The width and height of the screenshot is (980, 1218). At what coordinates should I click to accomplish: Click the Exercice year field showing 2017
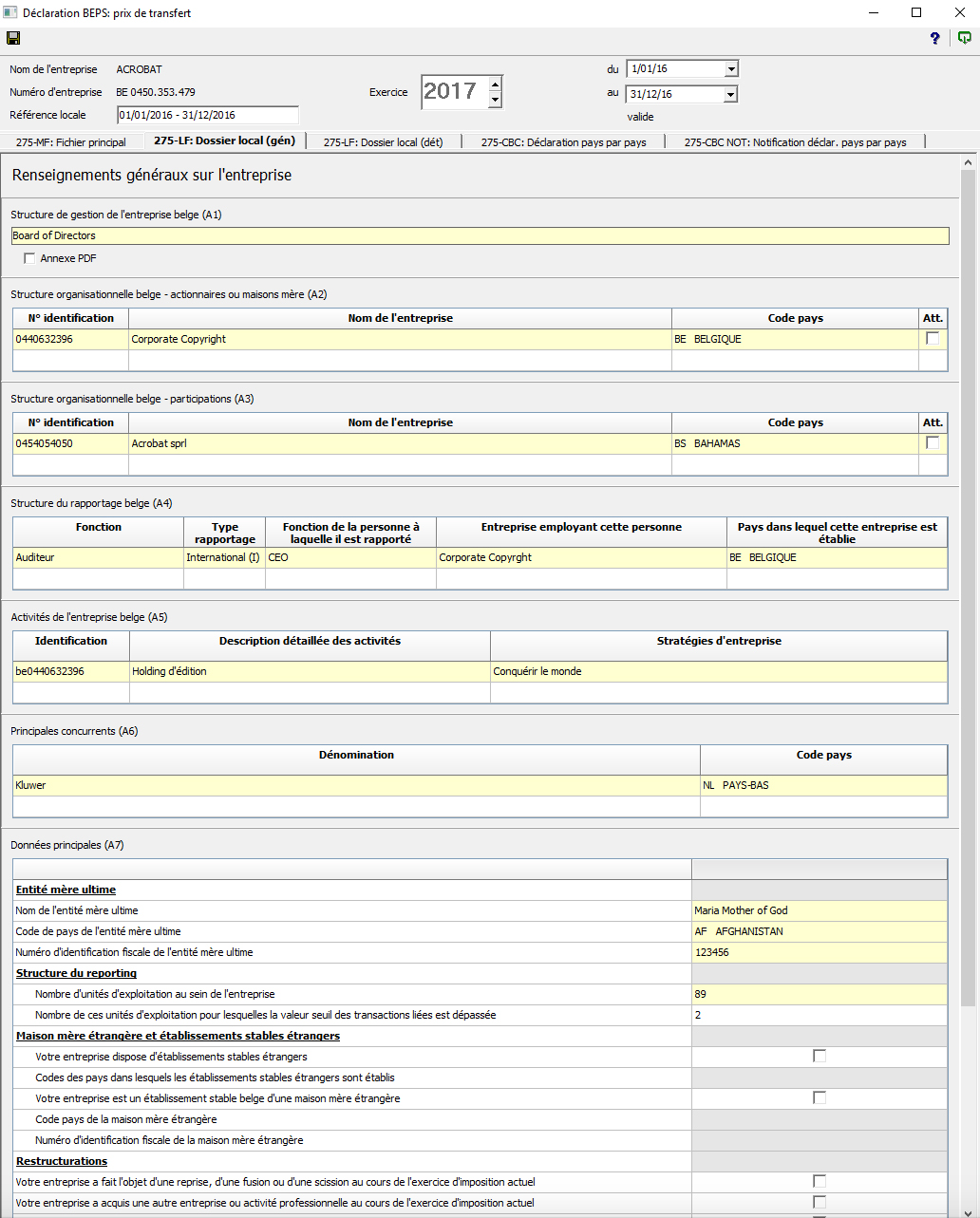(x=455, y=91)
